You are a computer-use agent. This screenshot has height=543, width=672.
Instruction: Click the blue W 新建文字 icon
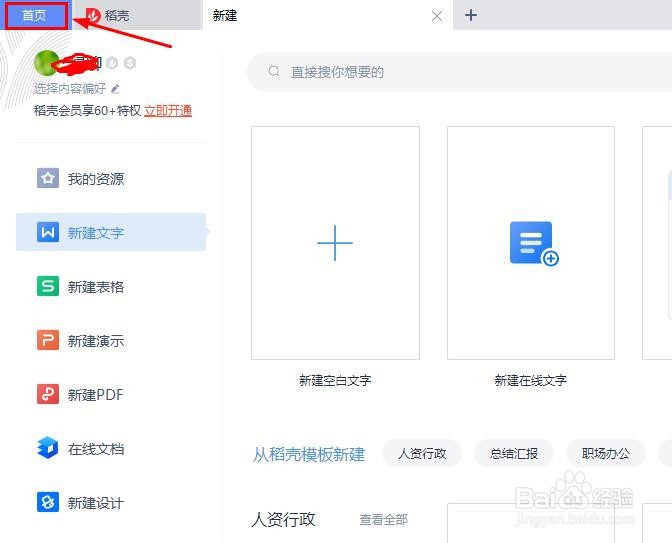click(x=48, y=232)
